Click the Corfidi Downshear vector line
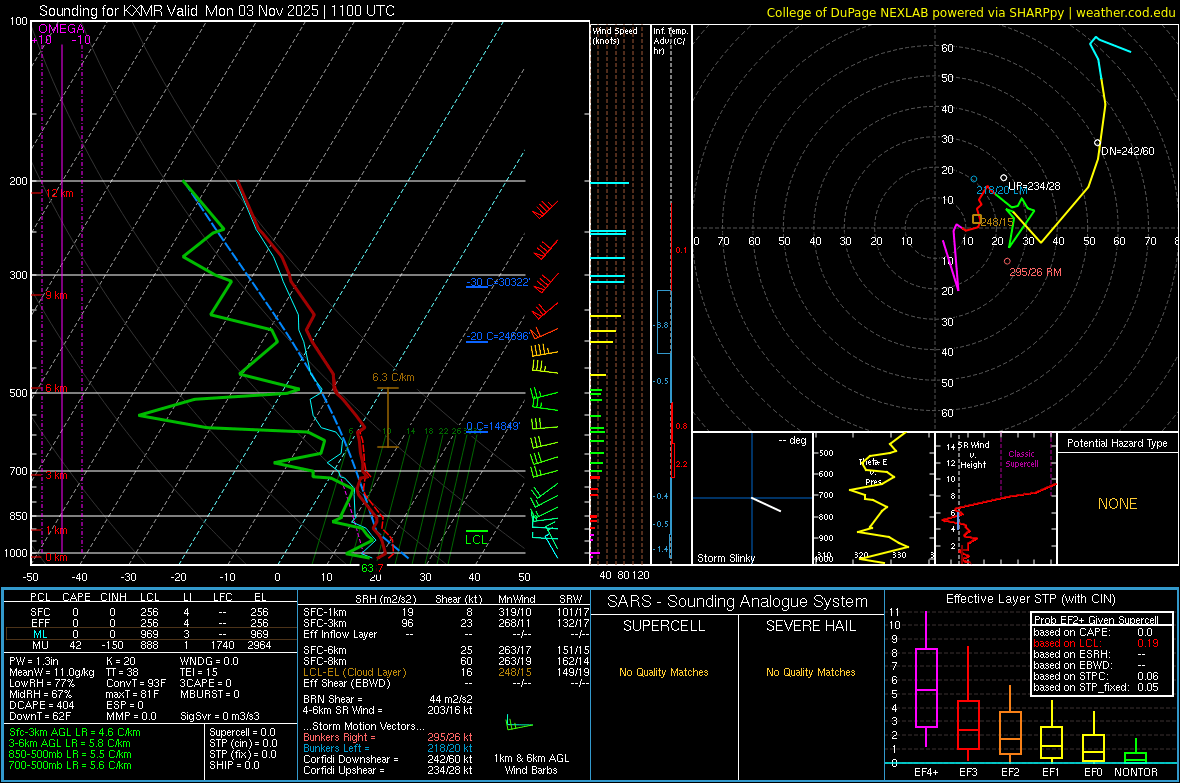Screen dimensions: 1180x783 (388, 759)
